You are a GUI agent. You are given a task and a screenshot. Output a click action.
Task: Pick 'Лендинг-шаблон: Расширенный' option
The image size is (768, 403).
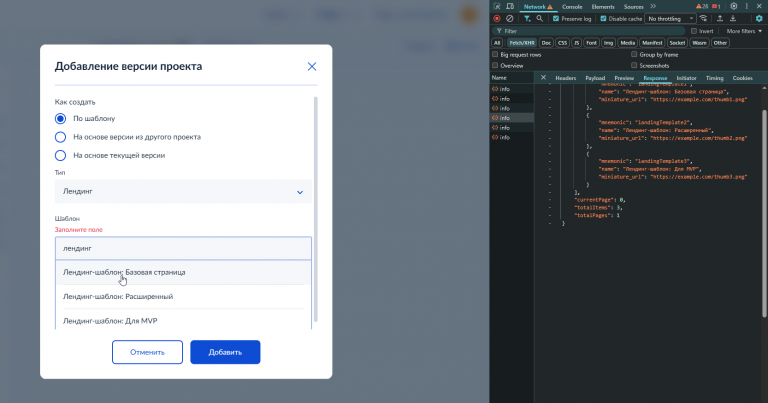[183, 297]
